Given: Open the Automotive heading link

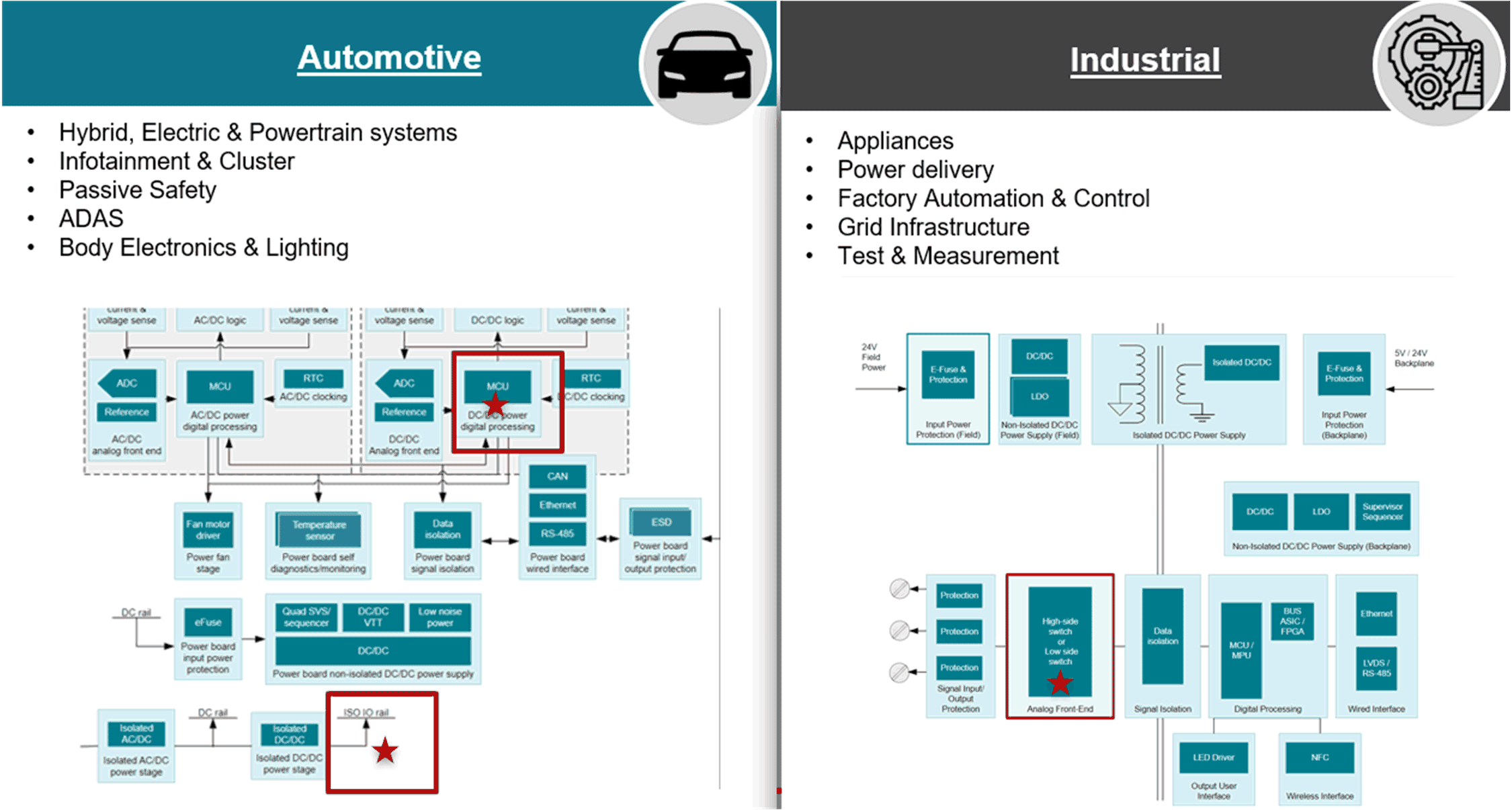Looking at the screenshot, I should coord(389,58).
